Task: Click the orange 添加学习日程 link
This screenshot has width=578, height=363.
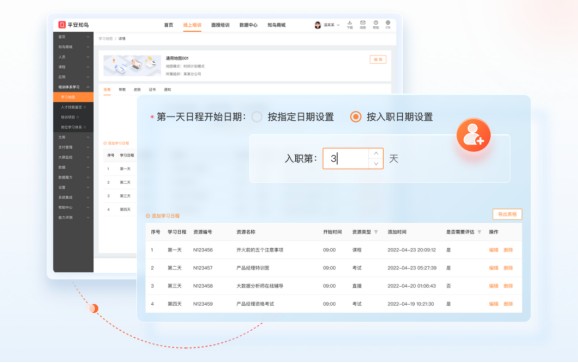Action: [163, 216]
